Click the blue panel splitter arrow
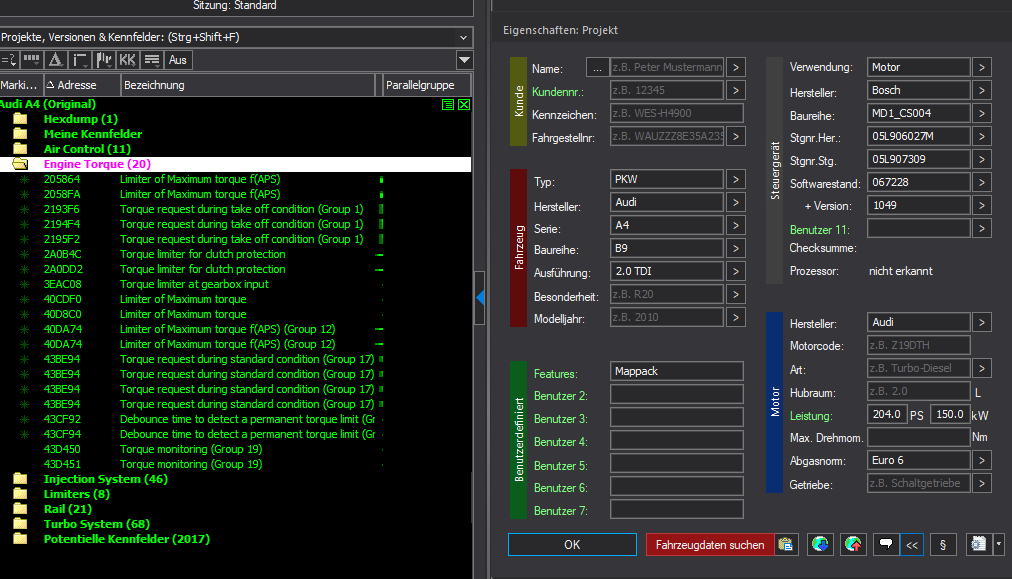 tap(480, 297)
